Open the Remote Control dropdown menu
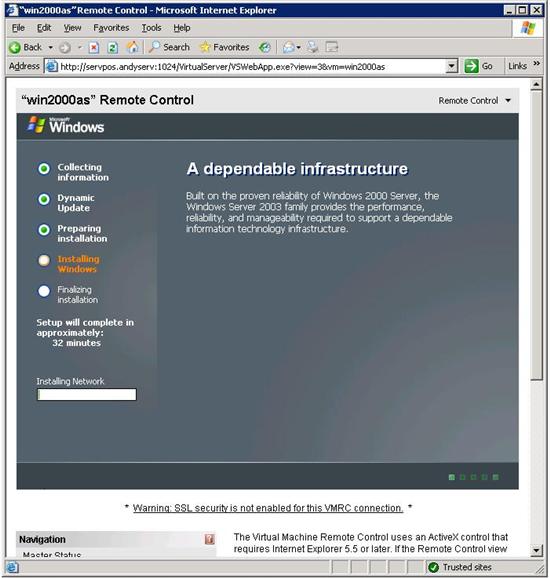Image resolution: width=550 pixels, height=578 pixels. coord(474,101)
